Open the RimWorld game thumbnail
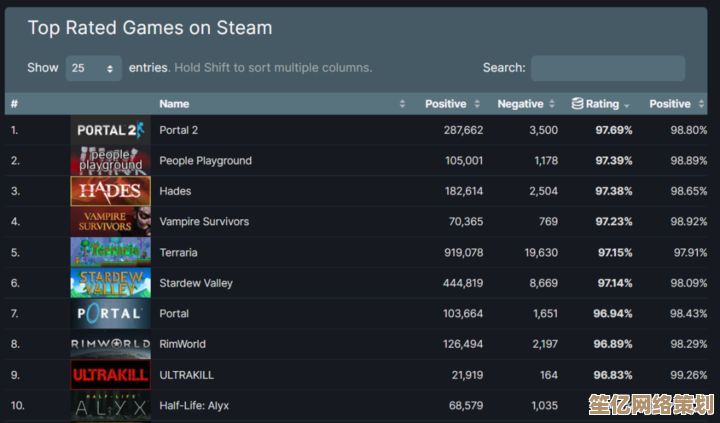 111,344
